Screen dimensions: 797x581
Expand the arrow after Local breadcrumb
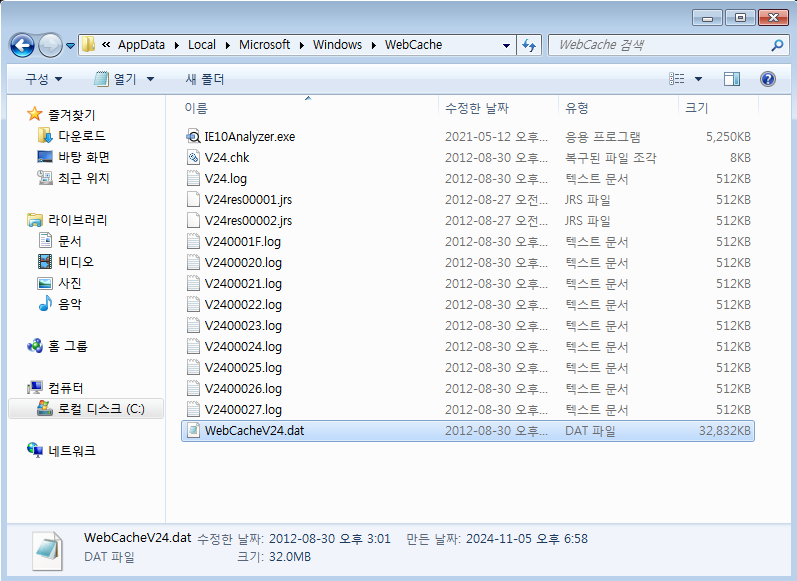point(228,45)
